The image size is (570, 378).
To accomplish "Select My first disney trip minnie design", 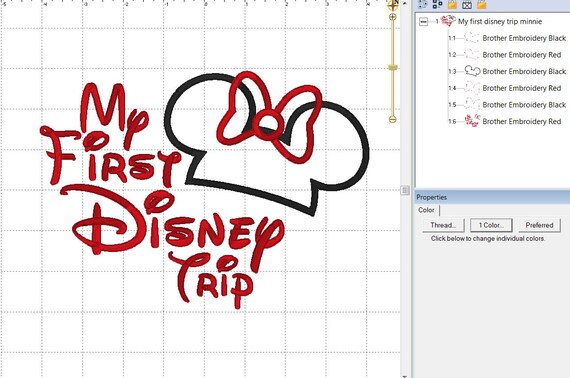I will 499,21.
